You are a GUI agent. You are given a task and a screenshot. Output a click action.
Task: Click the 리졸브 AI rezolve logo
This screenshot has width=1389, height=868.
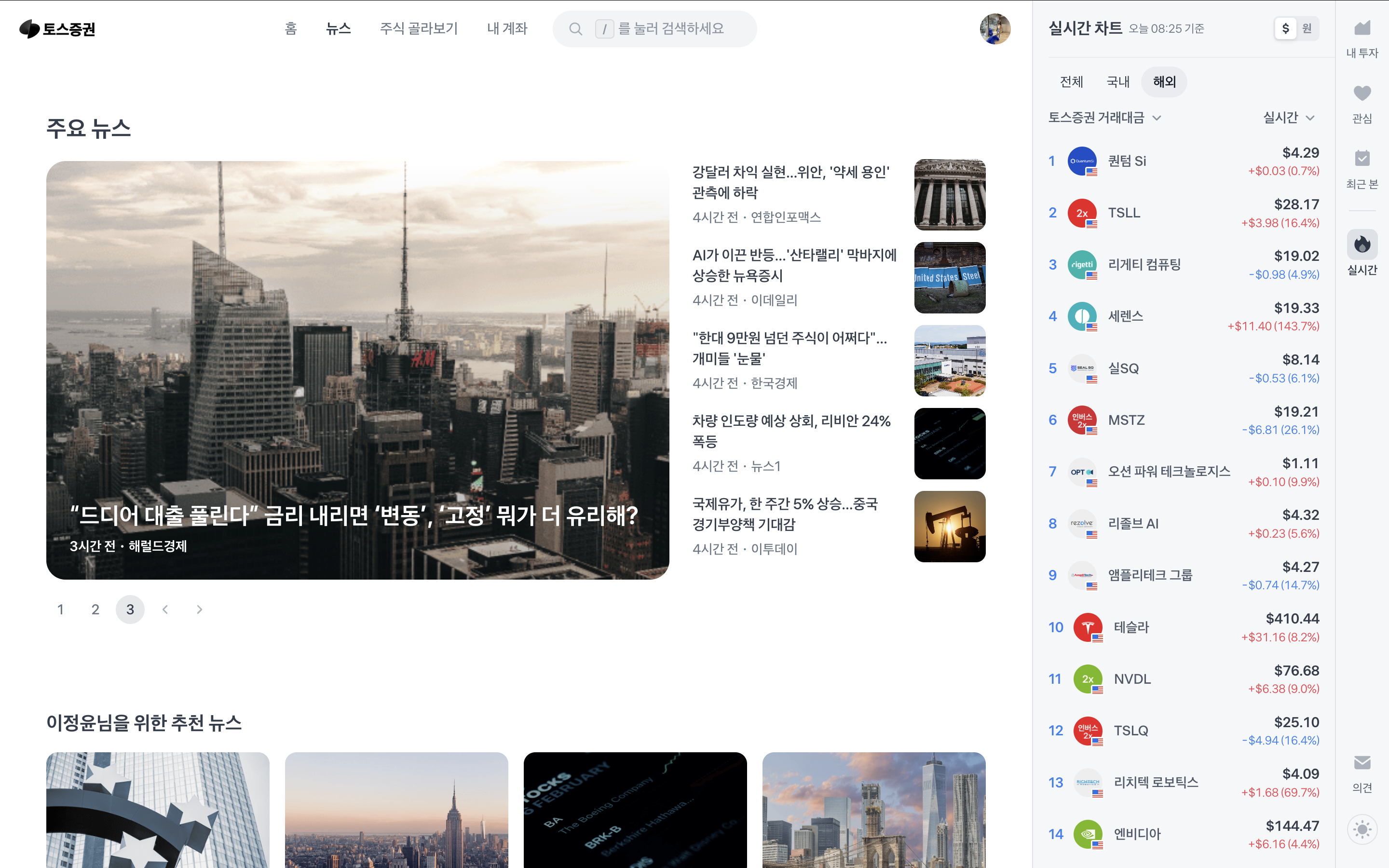coord(1082,524)
